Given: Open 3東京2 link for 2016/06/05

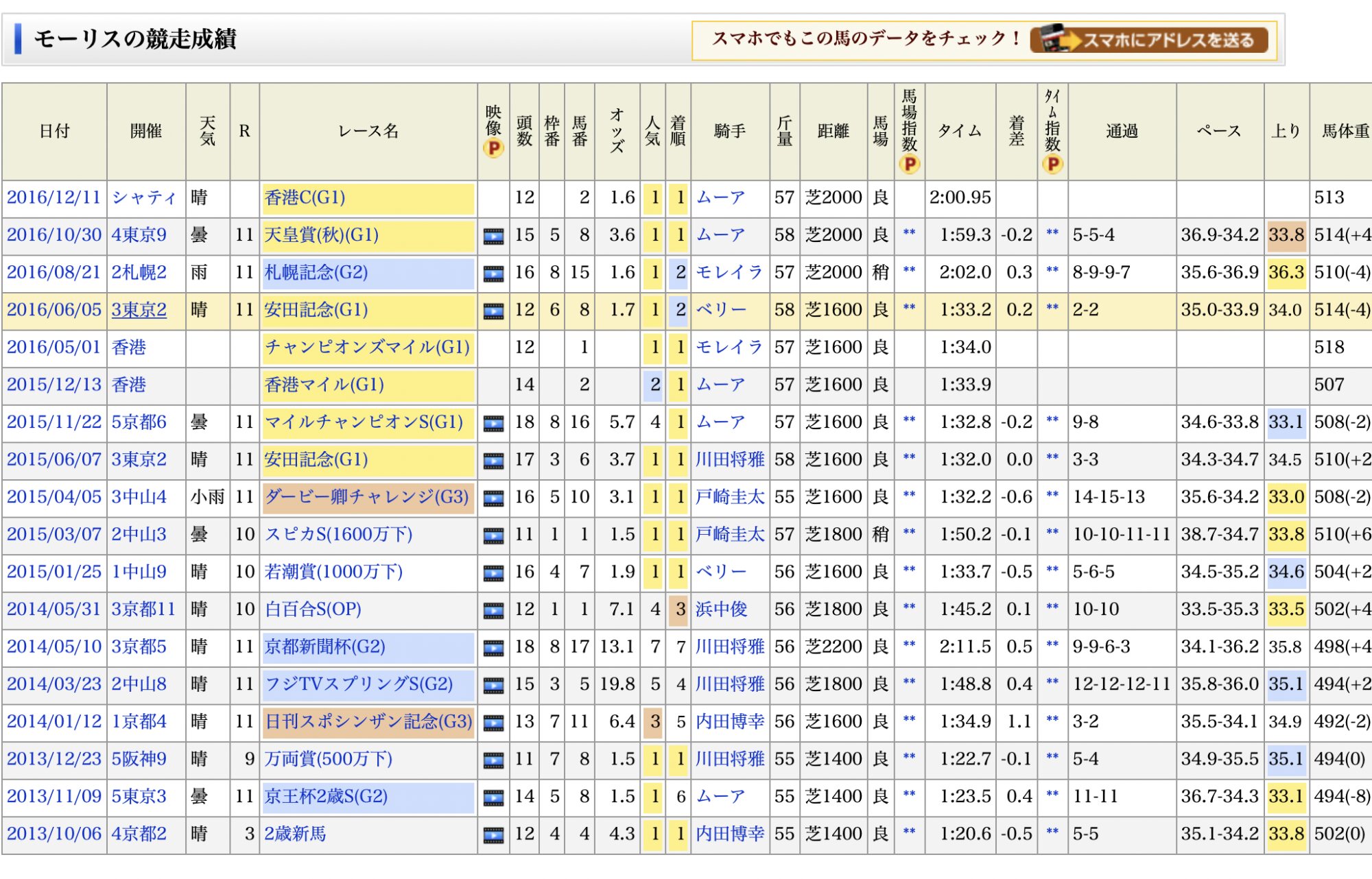Looking at the screenshot, I should pos(139,310).
